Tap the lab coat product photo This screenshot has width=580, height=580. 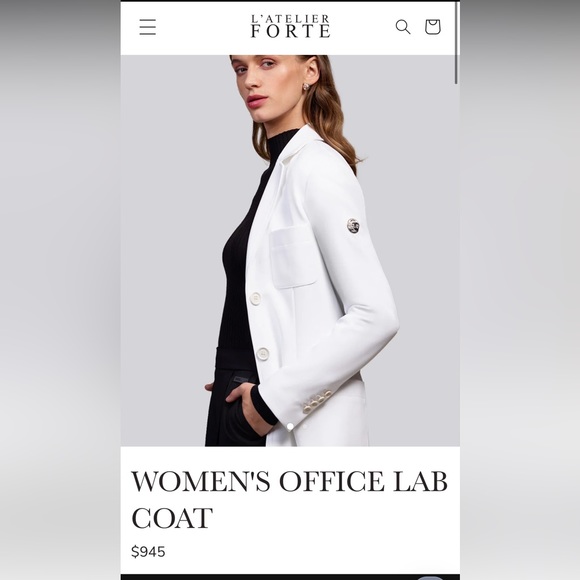(x=290, y=250)
